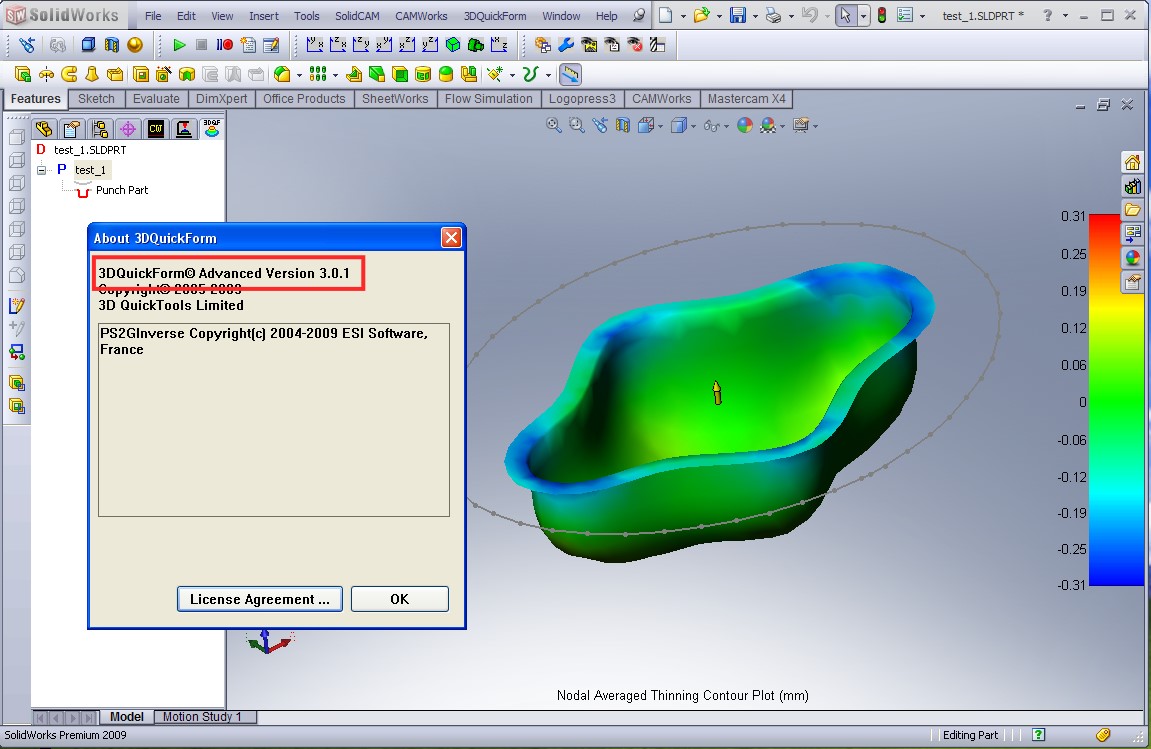The image size is (1151, 749).
Task: Open the Open-file dropdown arrow
Action: tap(719, 16)
